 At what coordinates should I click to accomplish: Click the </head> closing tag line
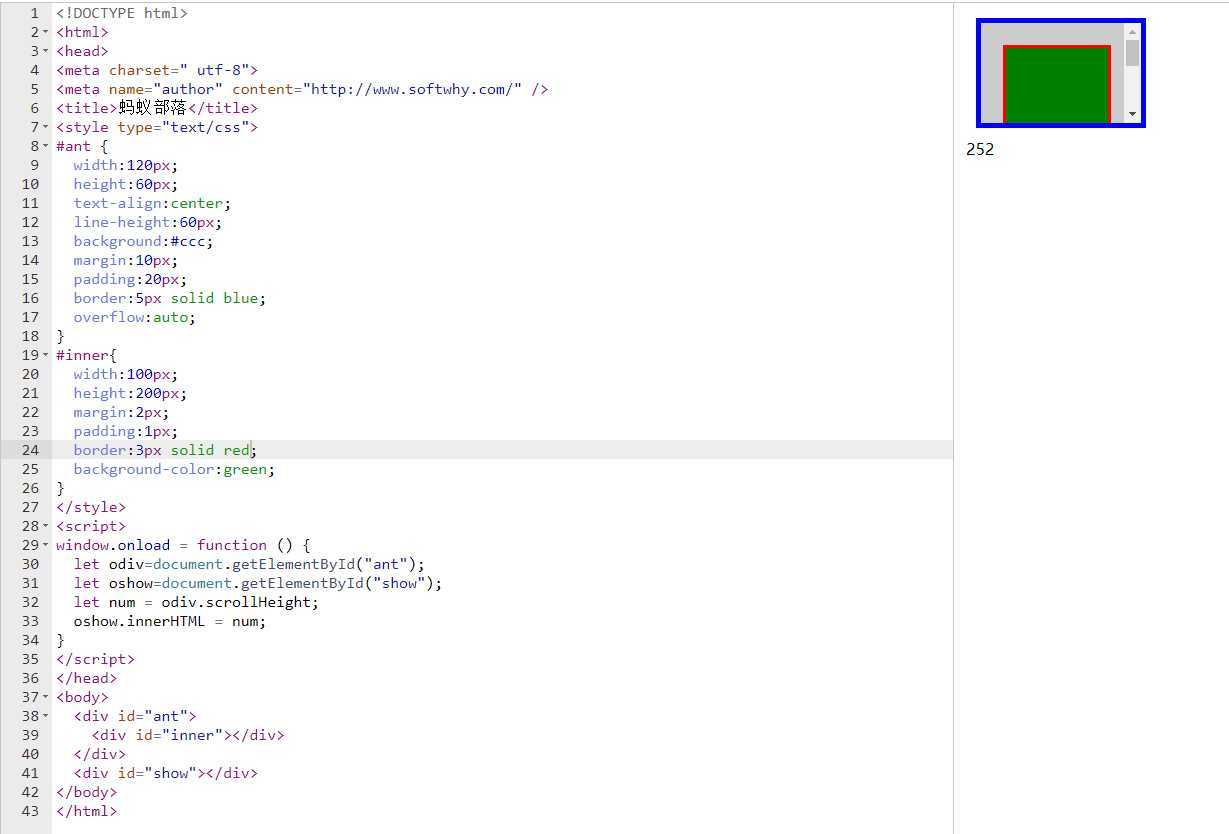(87, 678)
